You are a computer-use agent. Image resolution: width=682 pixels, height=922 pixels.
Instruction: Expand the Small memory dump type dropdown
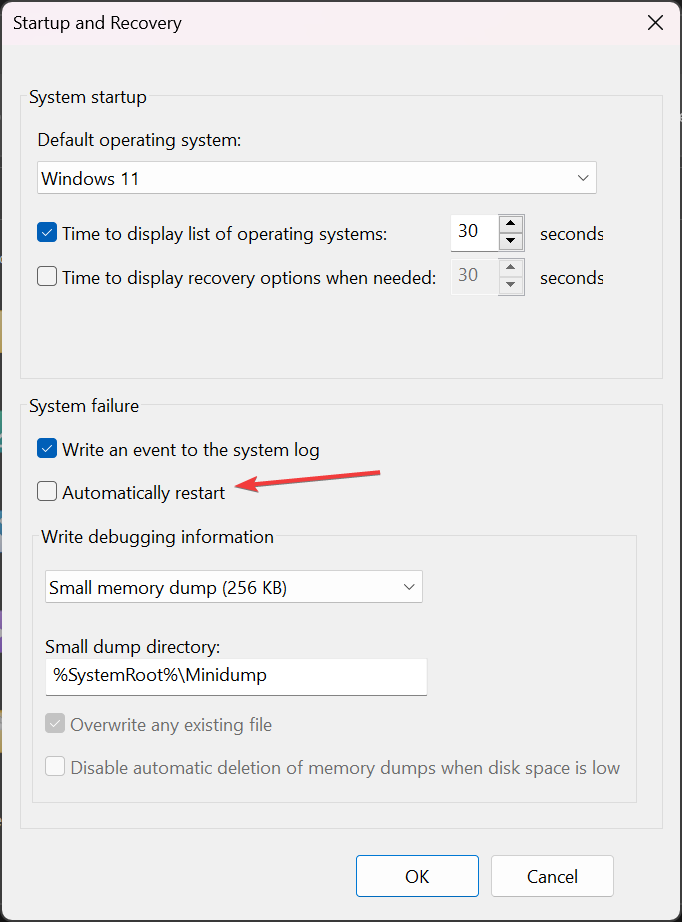[233, 587]
